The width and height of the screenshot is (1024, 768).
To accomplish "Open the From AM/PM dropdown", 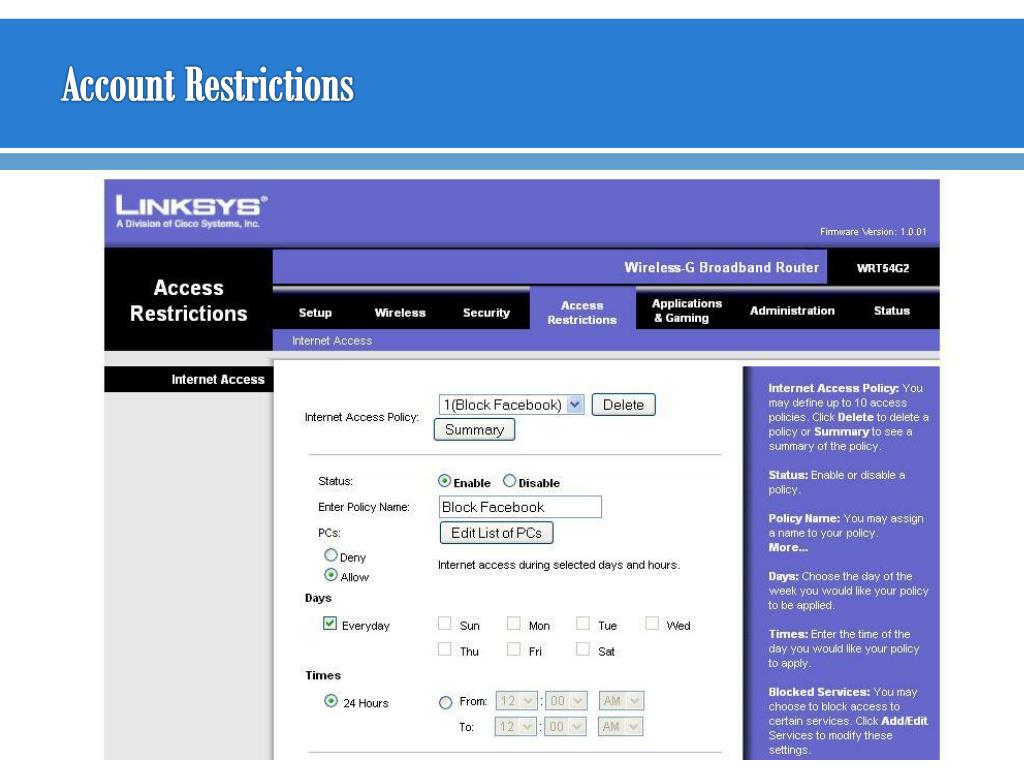I will click(x=621, y=701).
